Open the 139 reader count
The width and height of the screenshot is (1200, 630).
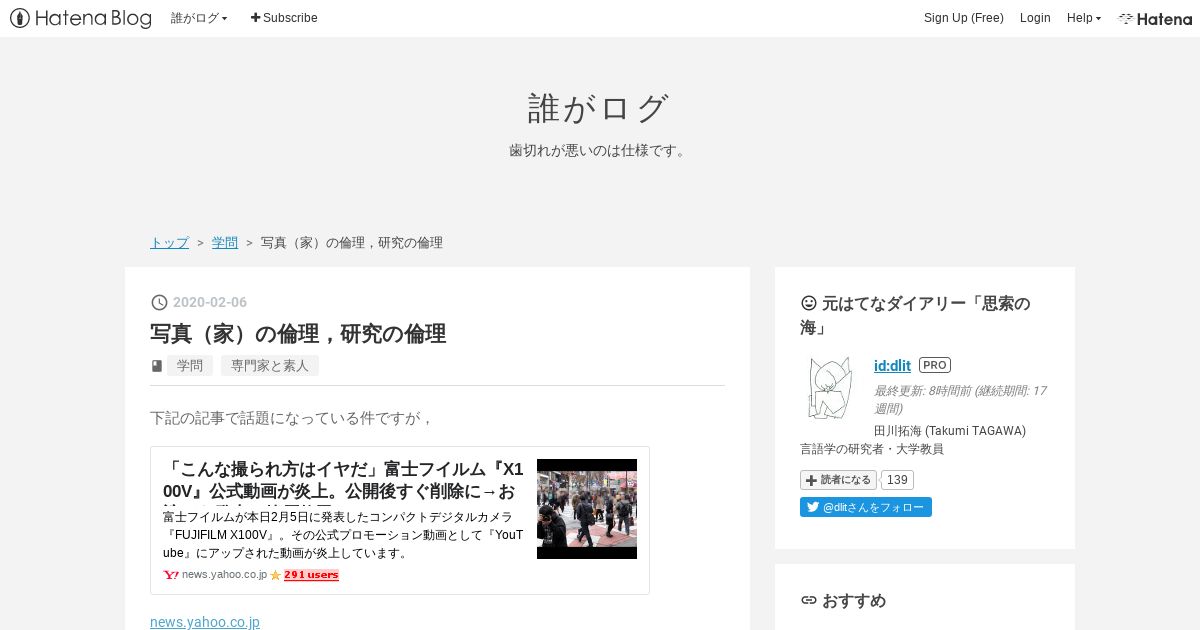pyautogui.click(x=897, y=480)
